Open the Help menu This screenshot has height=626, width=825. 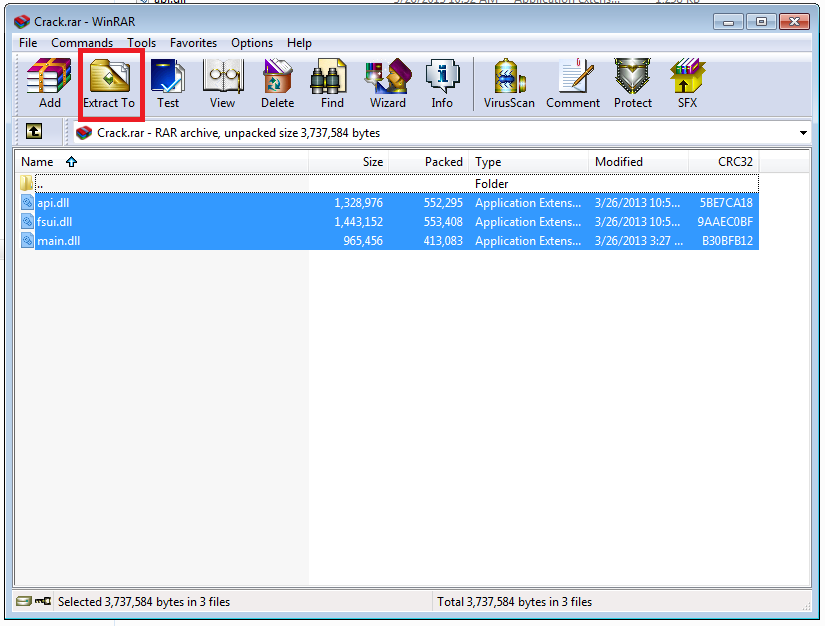click(x=299, y=43)
